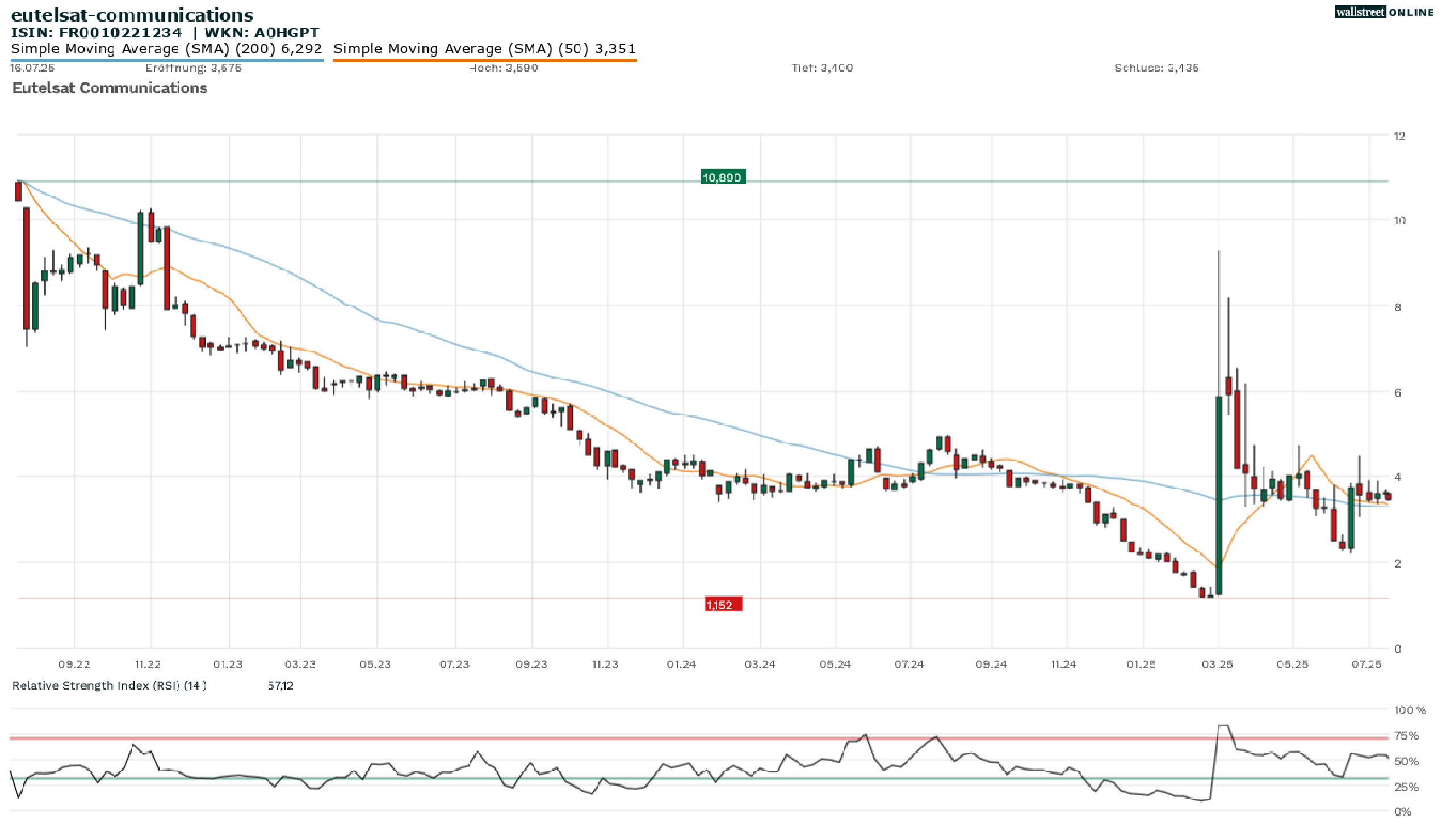The width and height of the screenshot is (1442, 840).
Task: Click the price axis label 6
Action: click(x=1397, y=393)
